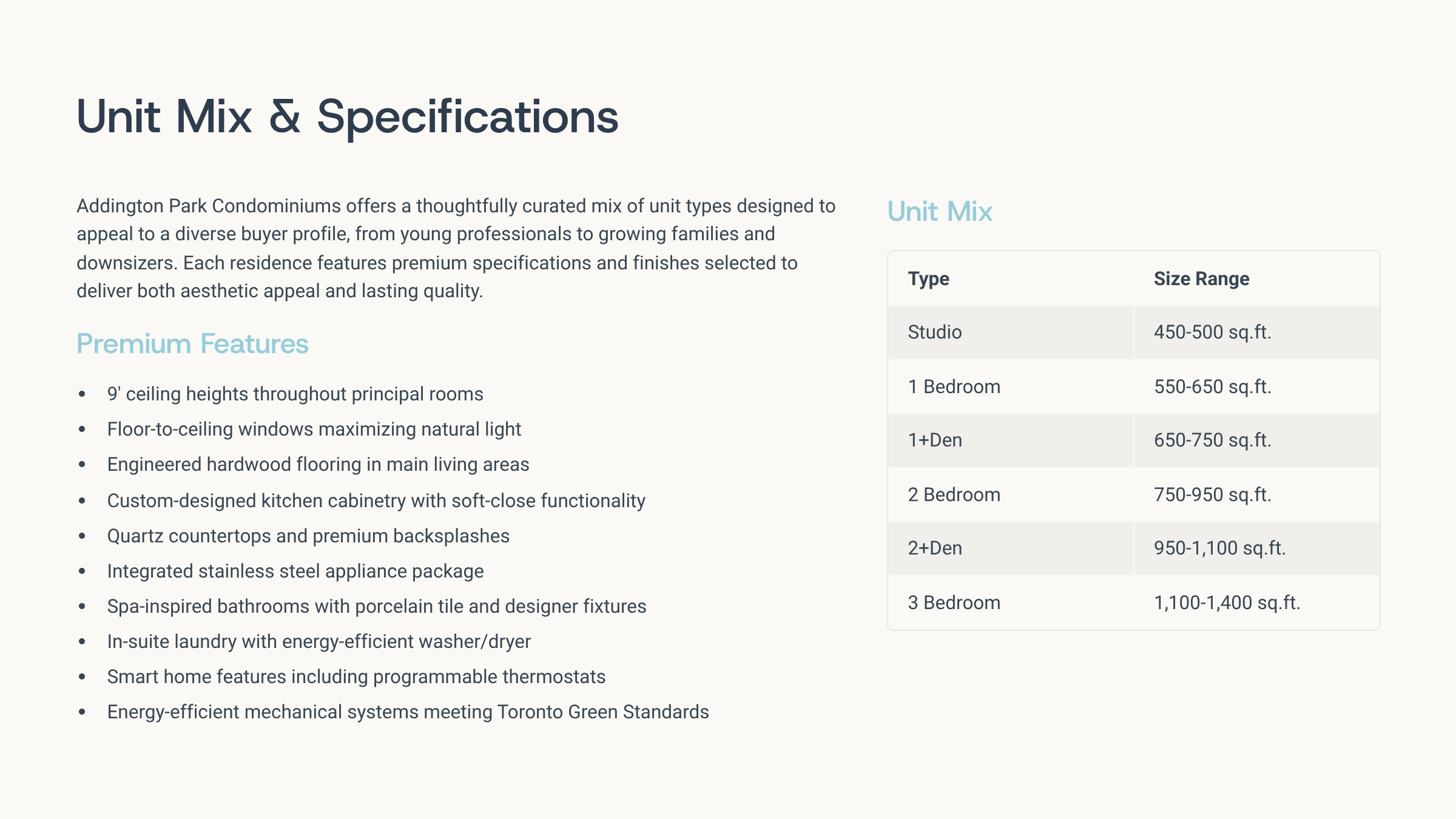Click the 'Unit Mix & Specifications' title

click(x=347, y=116)
